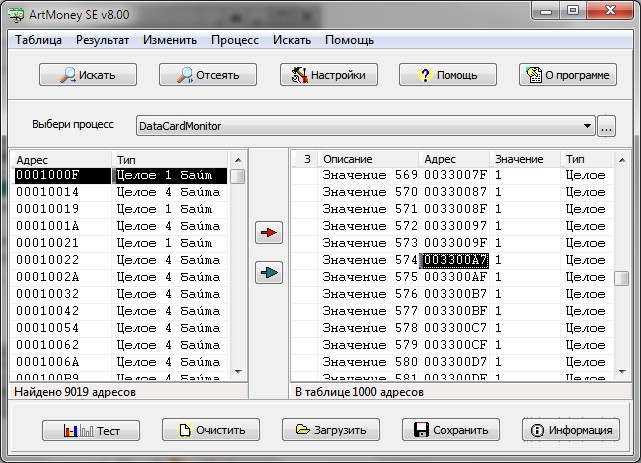Viewport: 641px width, 463px height.
Task: Save the table with Сохранить
Action: (x=451, y=430)
